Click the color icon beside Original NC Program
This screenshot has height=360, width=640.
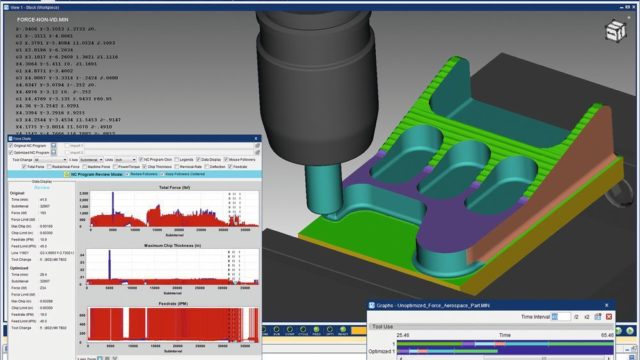click(53, 146)
